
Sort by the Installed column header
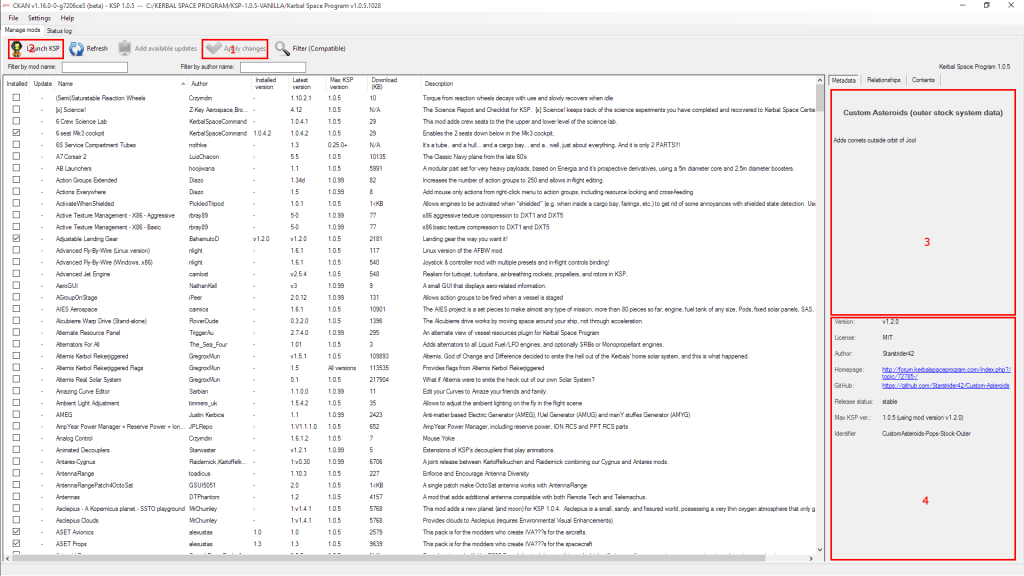point(17,84)
